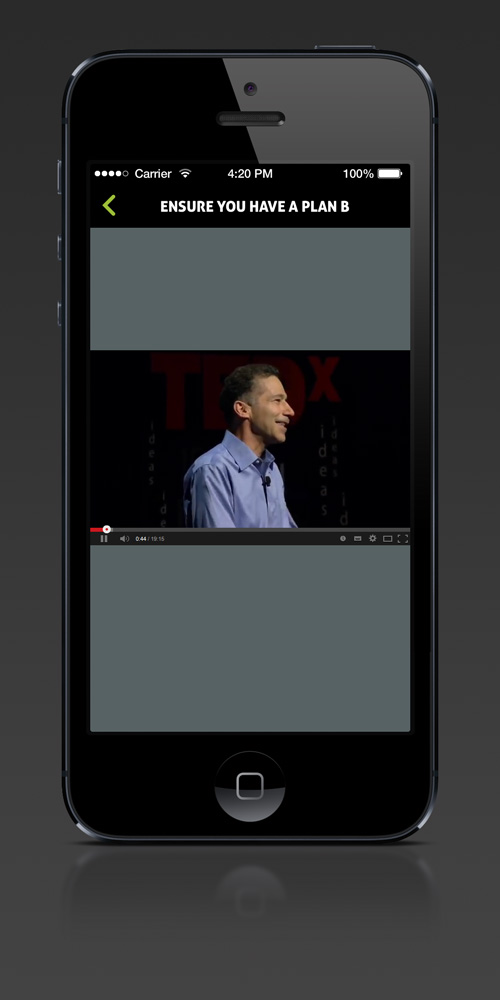The width and height of the screenshot is (500, 1000).
Task: Click the 100% battery percentage text
Action: 358,173
